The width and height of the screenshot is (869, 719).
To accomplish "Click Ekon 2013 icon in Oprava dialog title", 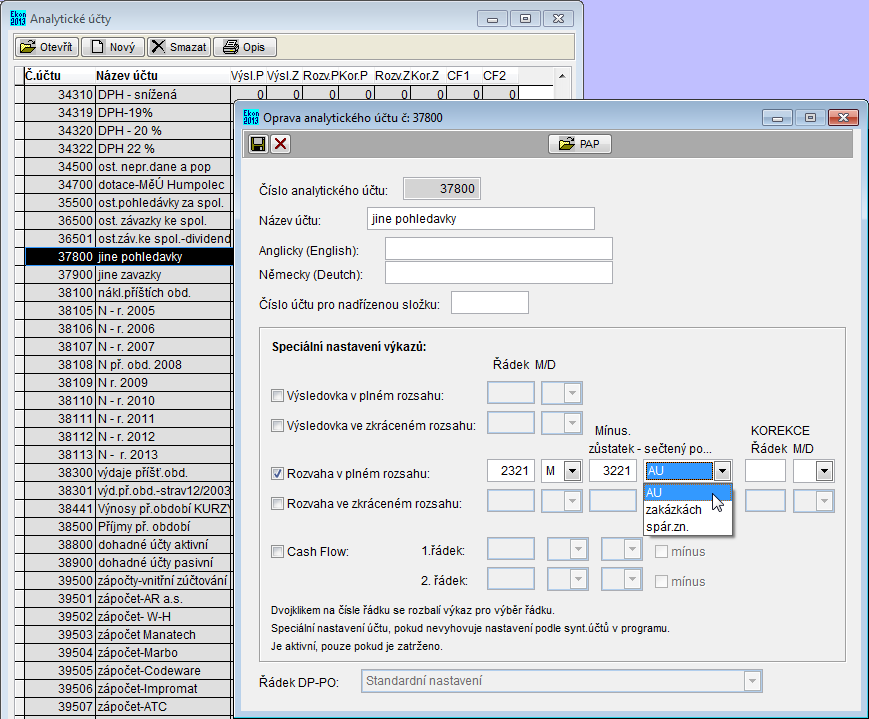I will coord(251,117).
